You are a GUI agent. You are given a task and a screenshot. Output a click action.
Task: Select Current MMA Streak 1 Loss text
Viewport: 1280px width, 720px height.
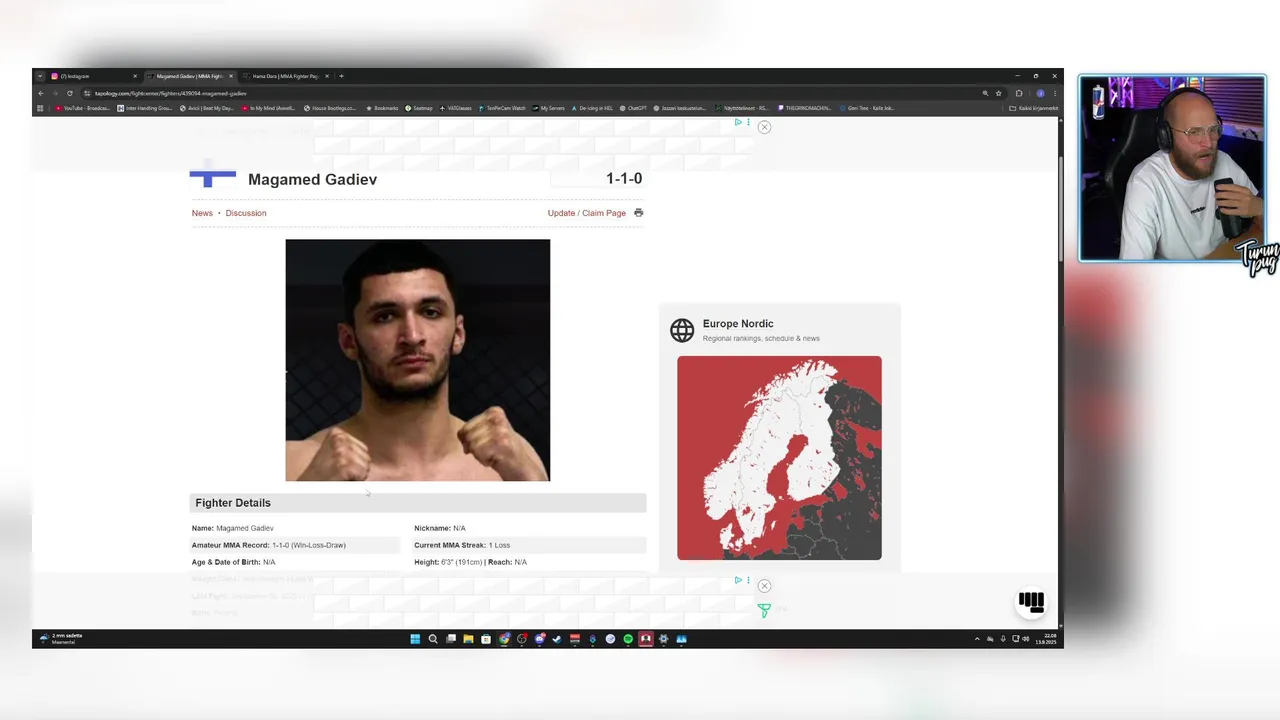pos(462,545)
